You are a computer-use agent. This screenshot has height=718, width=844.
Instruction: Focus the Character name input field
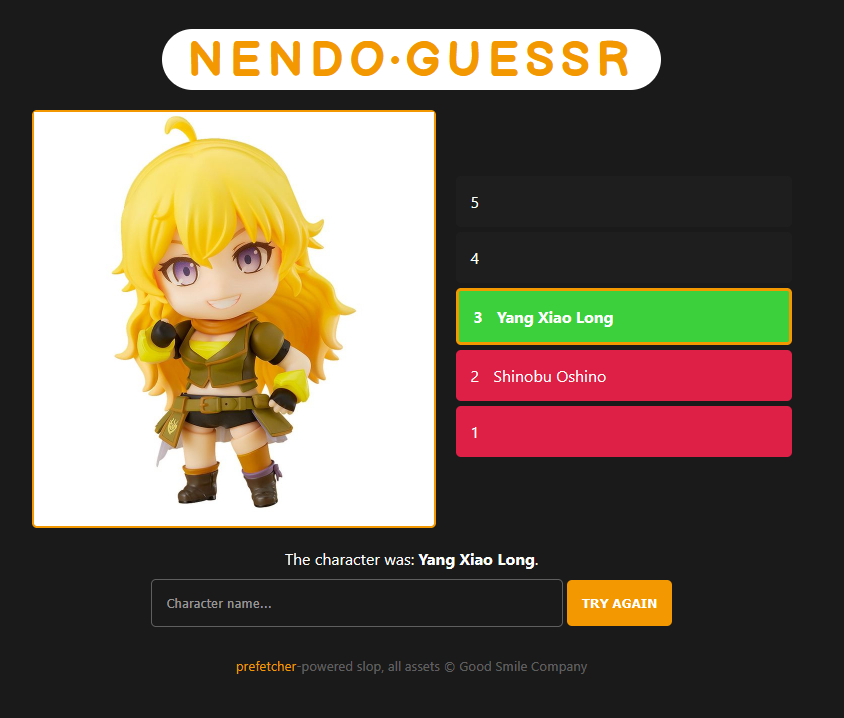[357, 603]
